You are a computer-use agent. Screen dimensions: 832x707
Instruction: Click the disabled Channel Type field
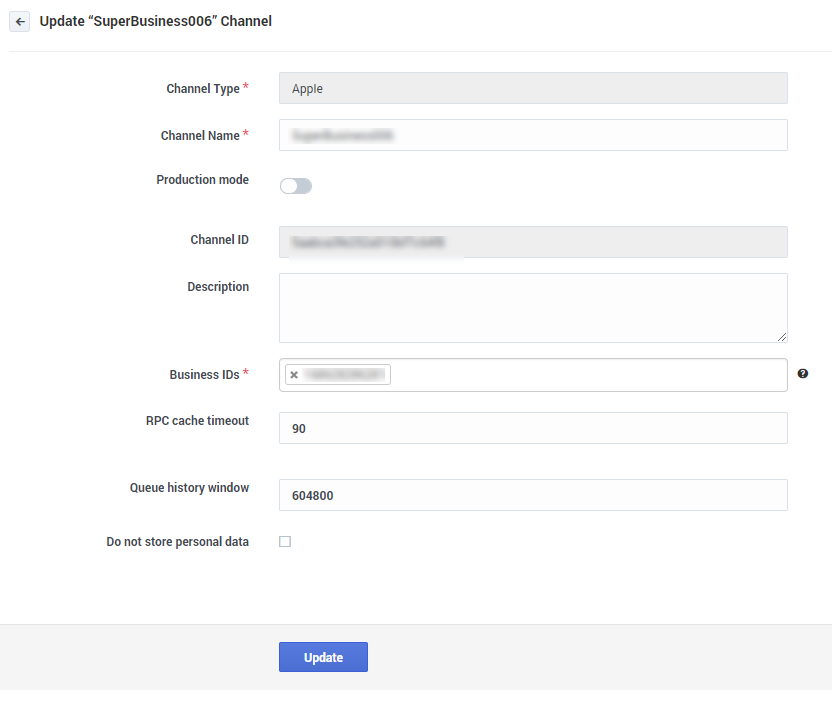[x=533, y=88]
